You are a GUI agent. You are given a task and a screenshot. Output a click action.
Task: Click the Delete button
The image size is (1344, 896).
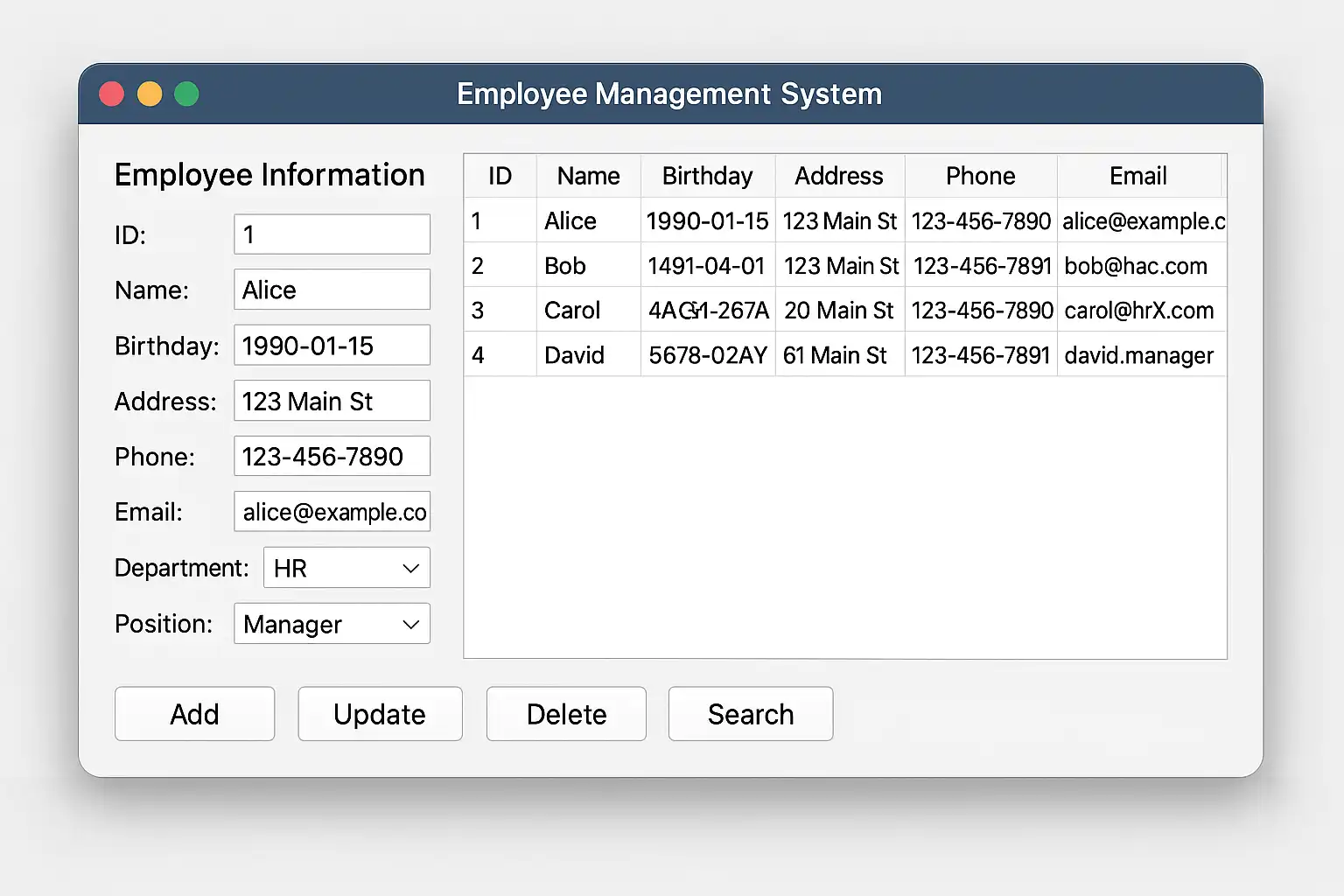[566, 714]
